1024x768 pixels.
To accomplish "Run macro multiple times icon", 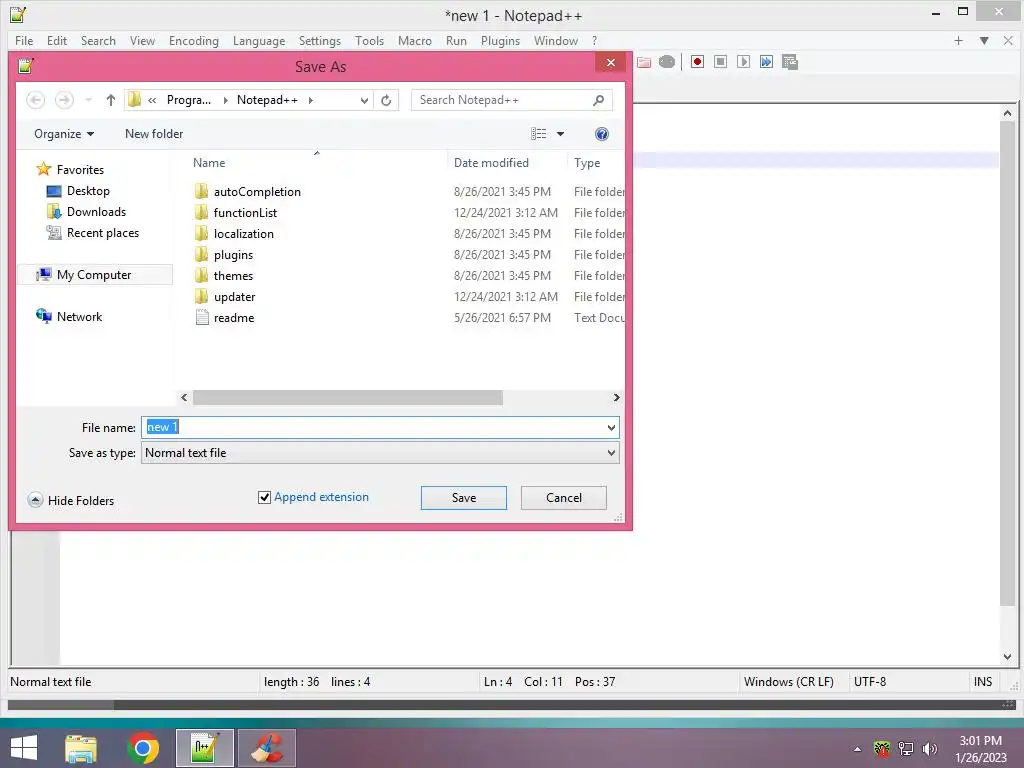I will 766,62.
